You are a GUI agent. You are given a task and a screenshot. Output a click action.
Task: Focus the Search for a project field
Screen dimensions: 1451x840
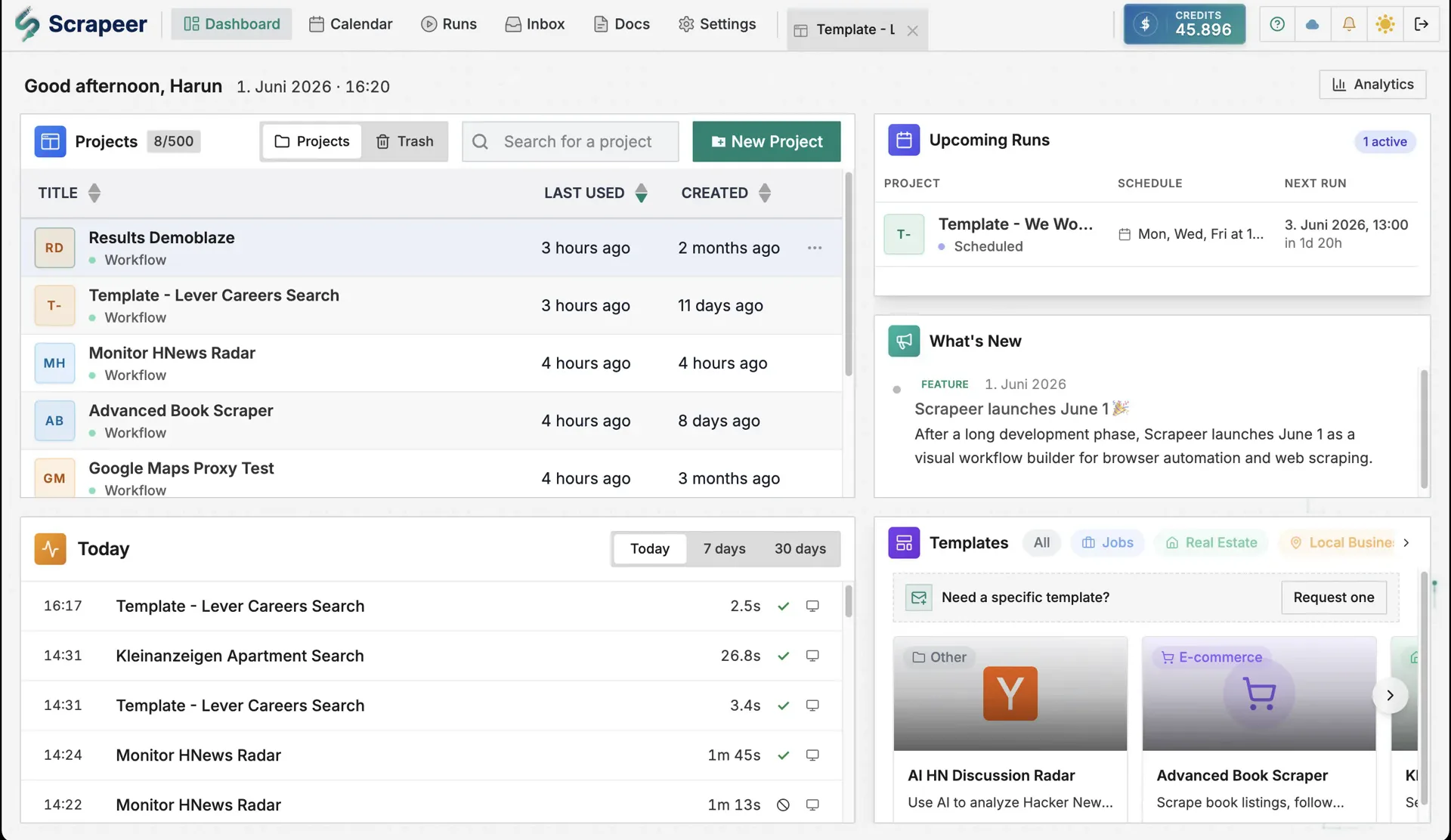click(571, 141)
